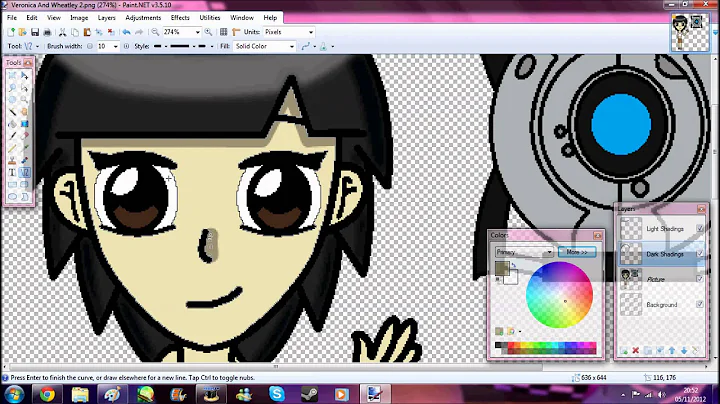Select the Text tool
The height and width of the screenshot is (404, 720).
click(12, 172)
